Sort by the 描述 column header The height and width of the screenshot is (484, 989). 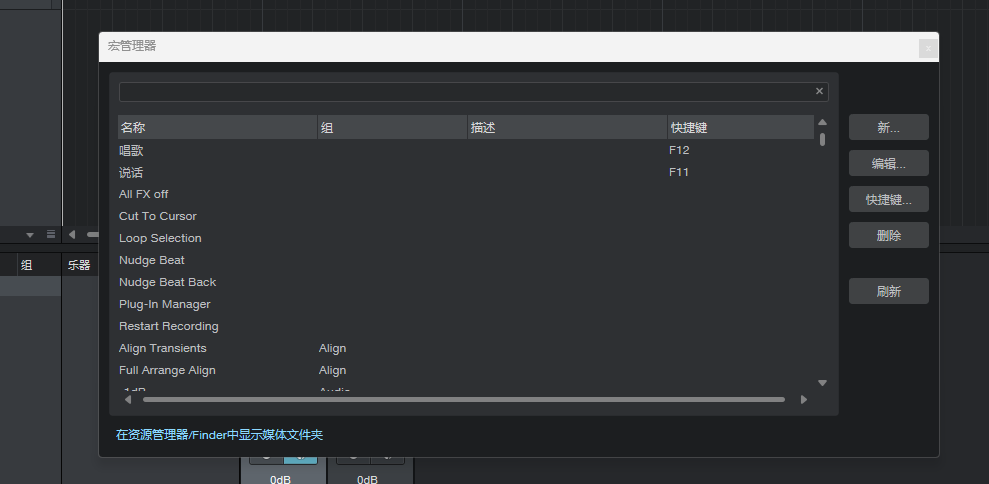click(568, 127)
